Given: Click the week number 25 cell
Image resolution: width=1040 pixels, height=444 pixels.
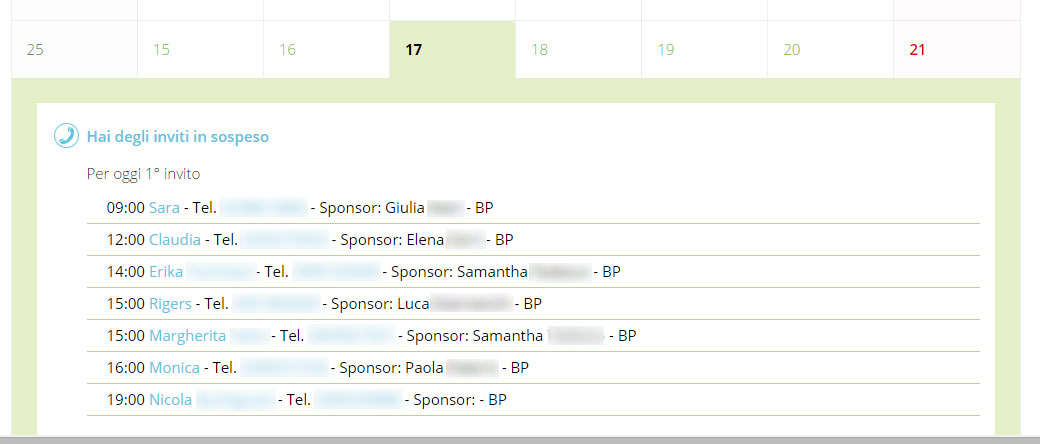Looking at the screenshot, I should coord(74,50).
